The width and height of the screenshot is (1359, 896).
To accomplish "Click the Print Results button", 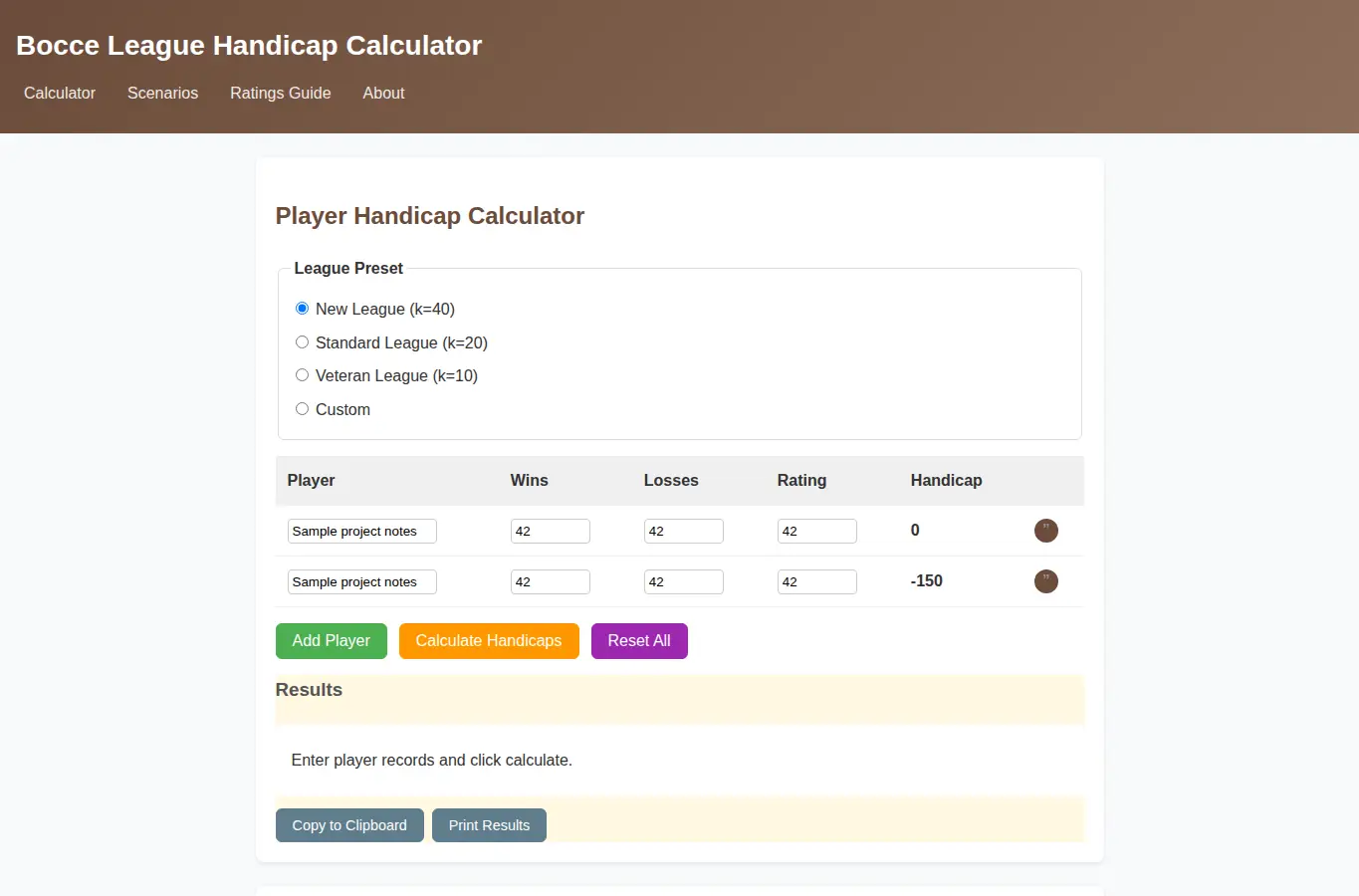I will point(489,825).
